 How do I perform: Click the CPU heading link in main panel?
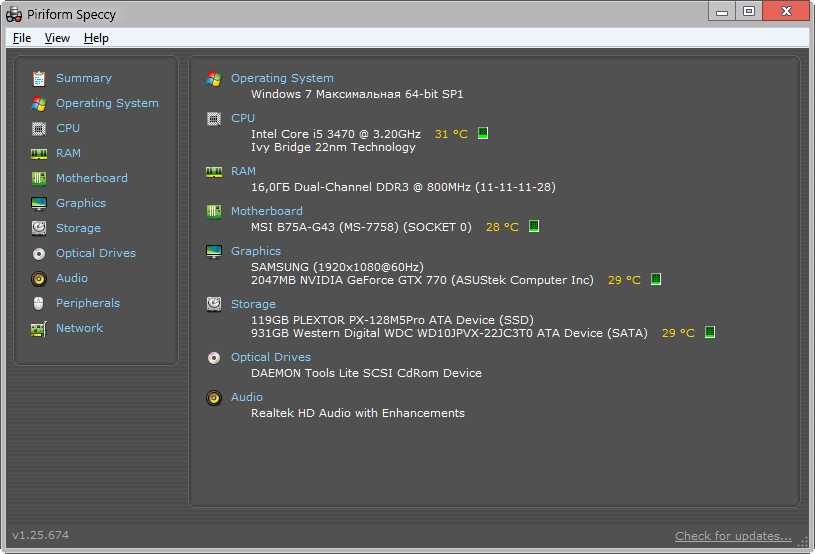(x=243, y=118)
